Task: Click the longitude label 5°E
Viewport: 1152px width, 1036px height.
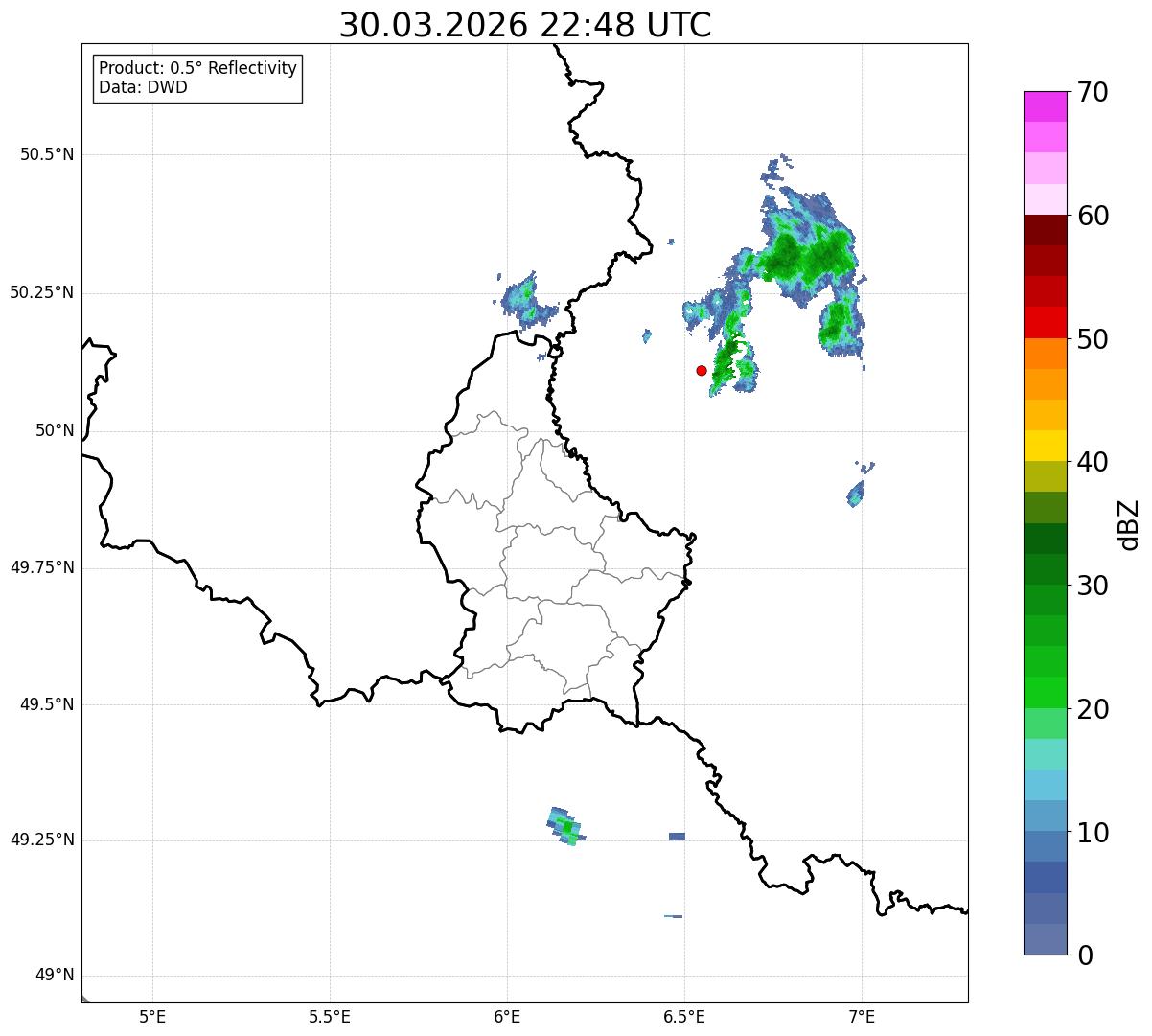Action: pos(152,1017)
